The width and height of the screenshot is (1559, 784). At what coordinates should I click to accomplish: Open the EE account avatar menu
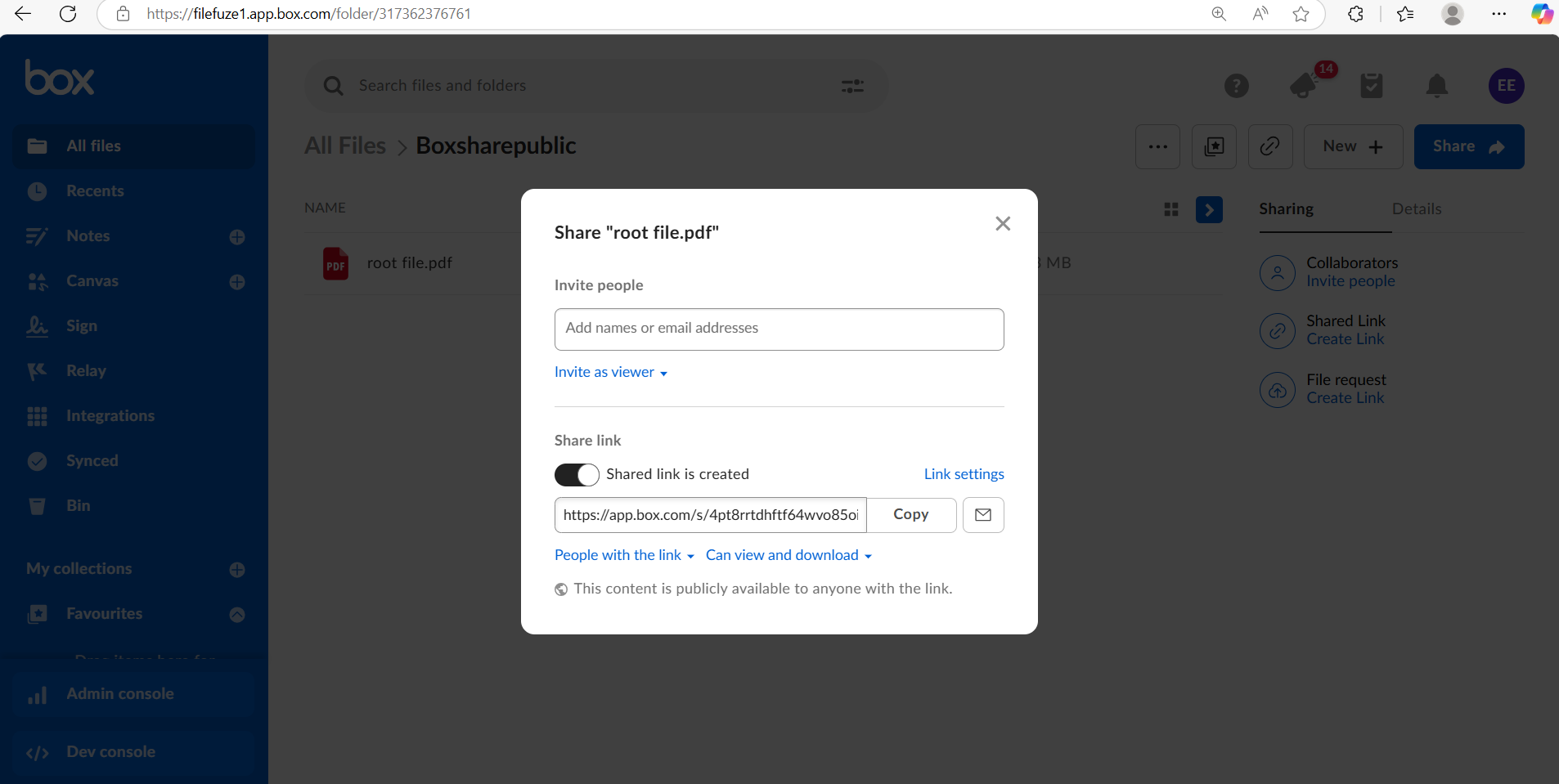[x=1507, y=86]
